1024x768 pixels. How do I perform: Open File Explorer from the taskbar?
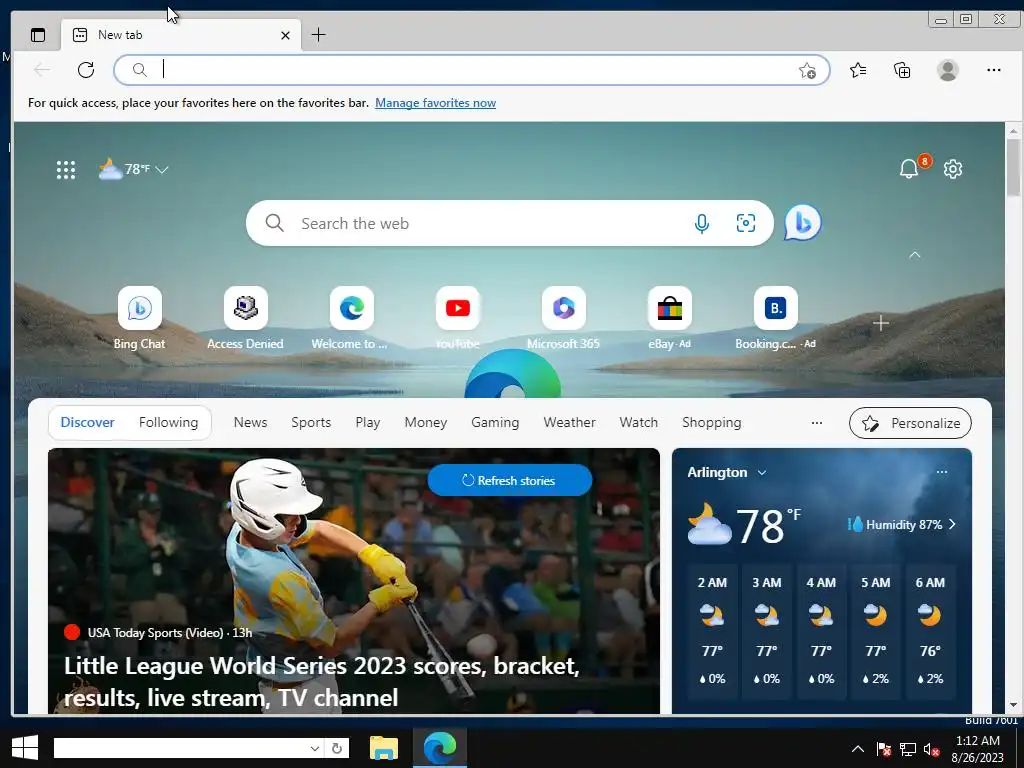coord(383,748)
